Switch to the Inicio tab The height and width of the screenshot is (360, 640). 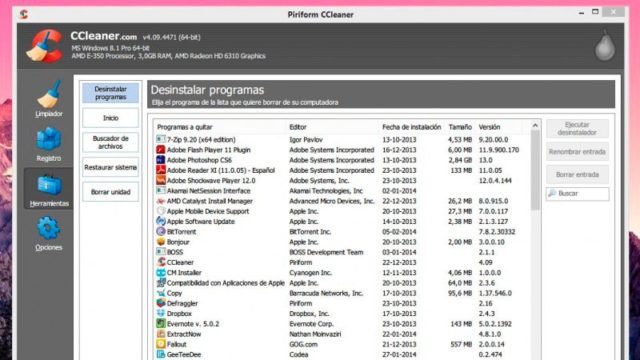pos(111,118)
